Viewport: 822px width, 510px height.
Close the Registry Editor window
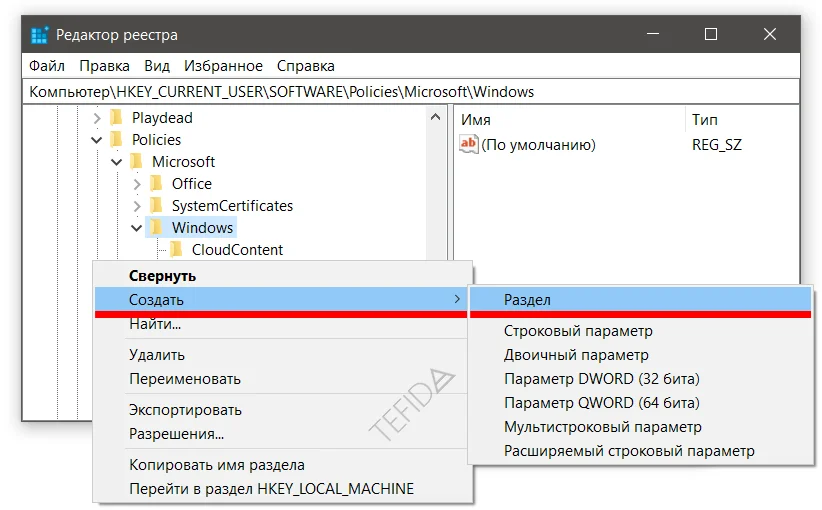[x=770, y=35]
